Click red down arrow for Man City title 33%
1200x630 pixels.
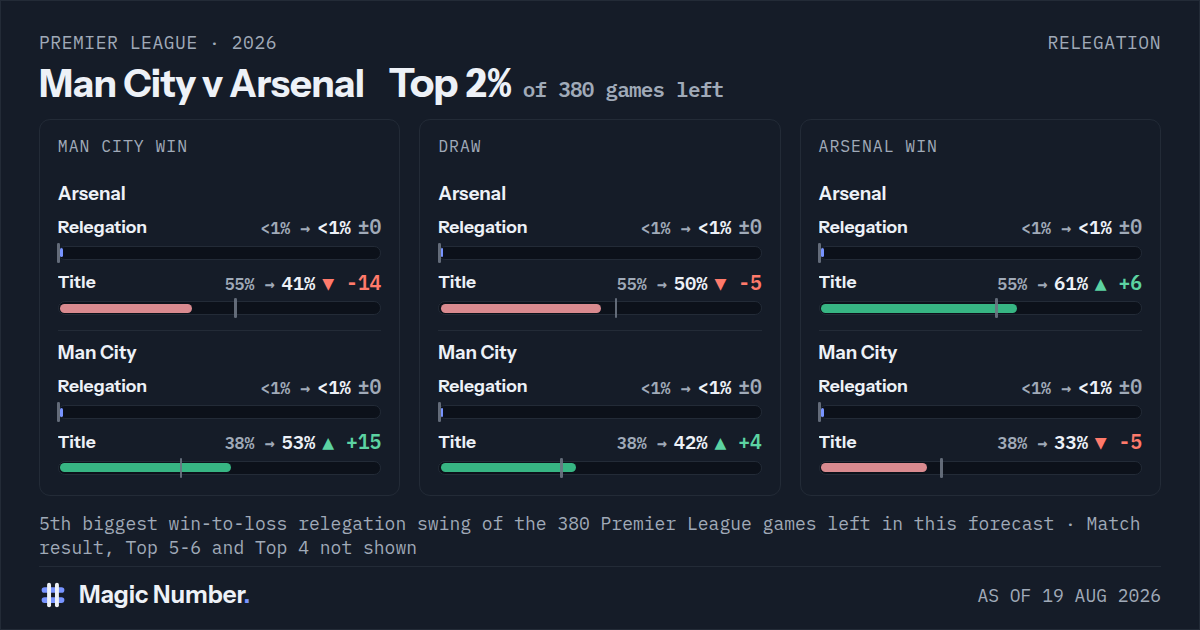pos(1101,443)
